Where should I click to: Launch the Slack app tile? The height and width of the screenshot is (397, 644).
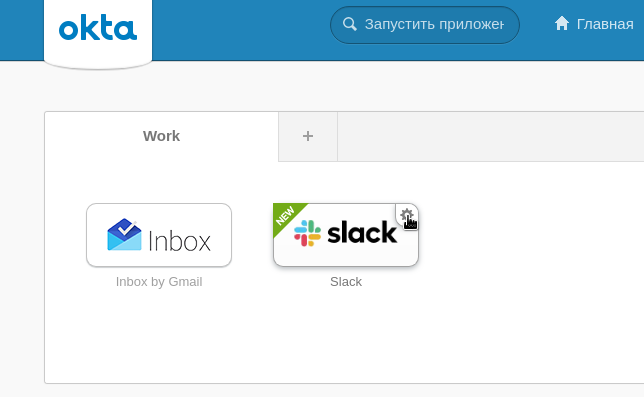(346, 235)
